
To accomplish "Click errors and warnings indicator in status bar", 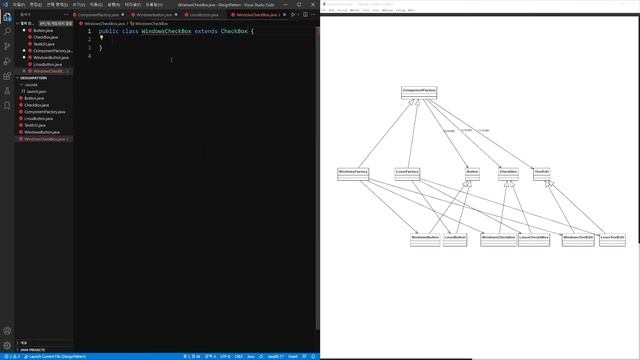I will pos(11,357).
